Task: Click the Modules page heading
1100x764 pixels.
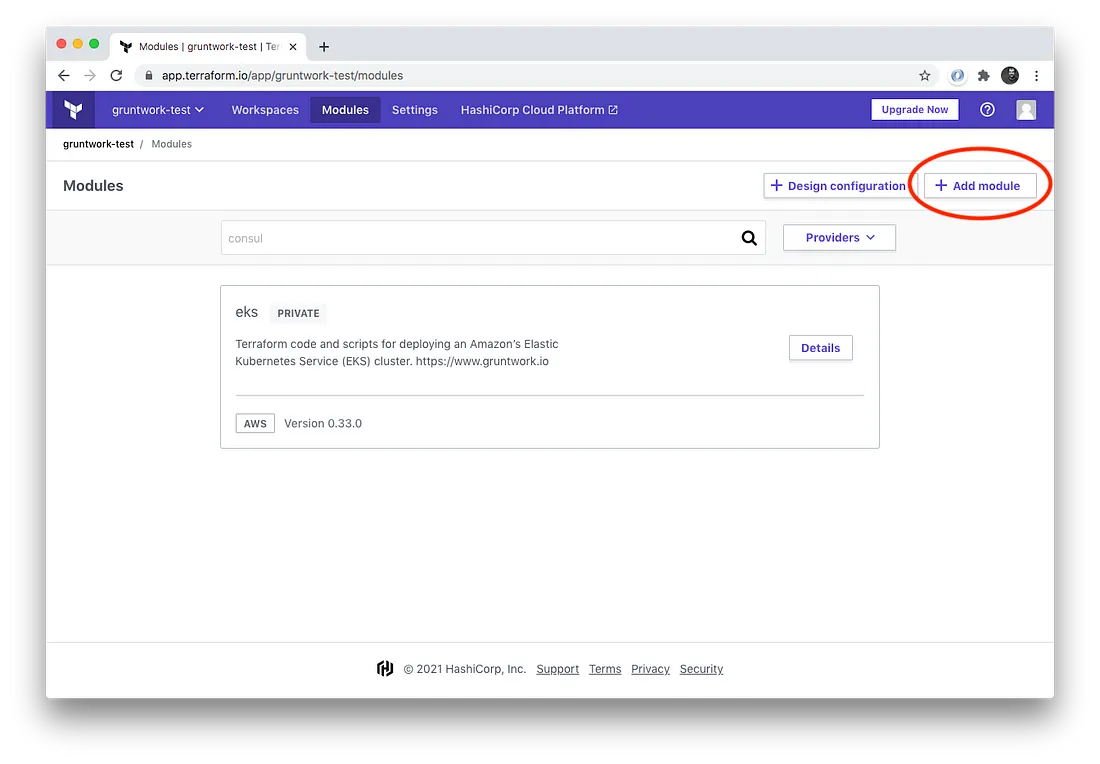Action: (93, 186)
